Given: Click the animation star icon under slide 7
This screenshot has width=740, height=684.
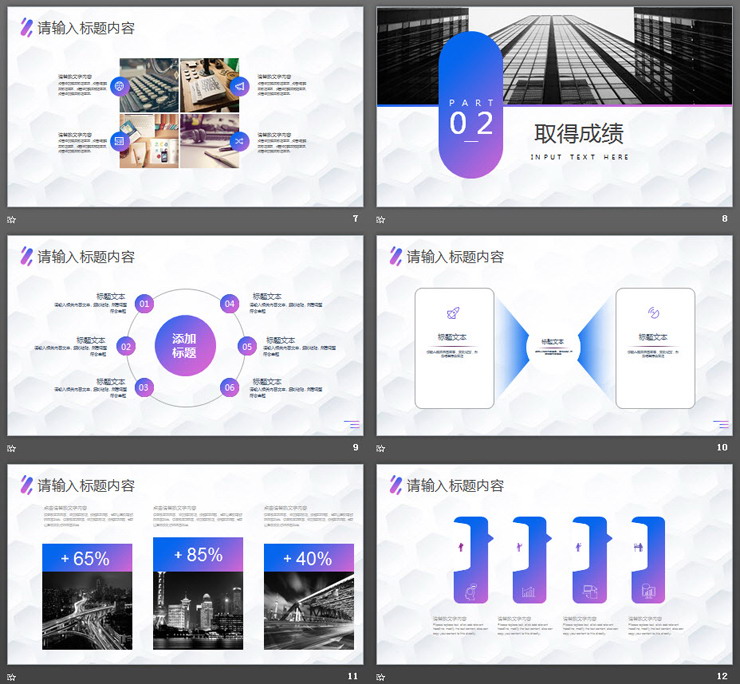Looking at the screenshot, I should (12, 220).
